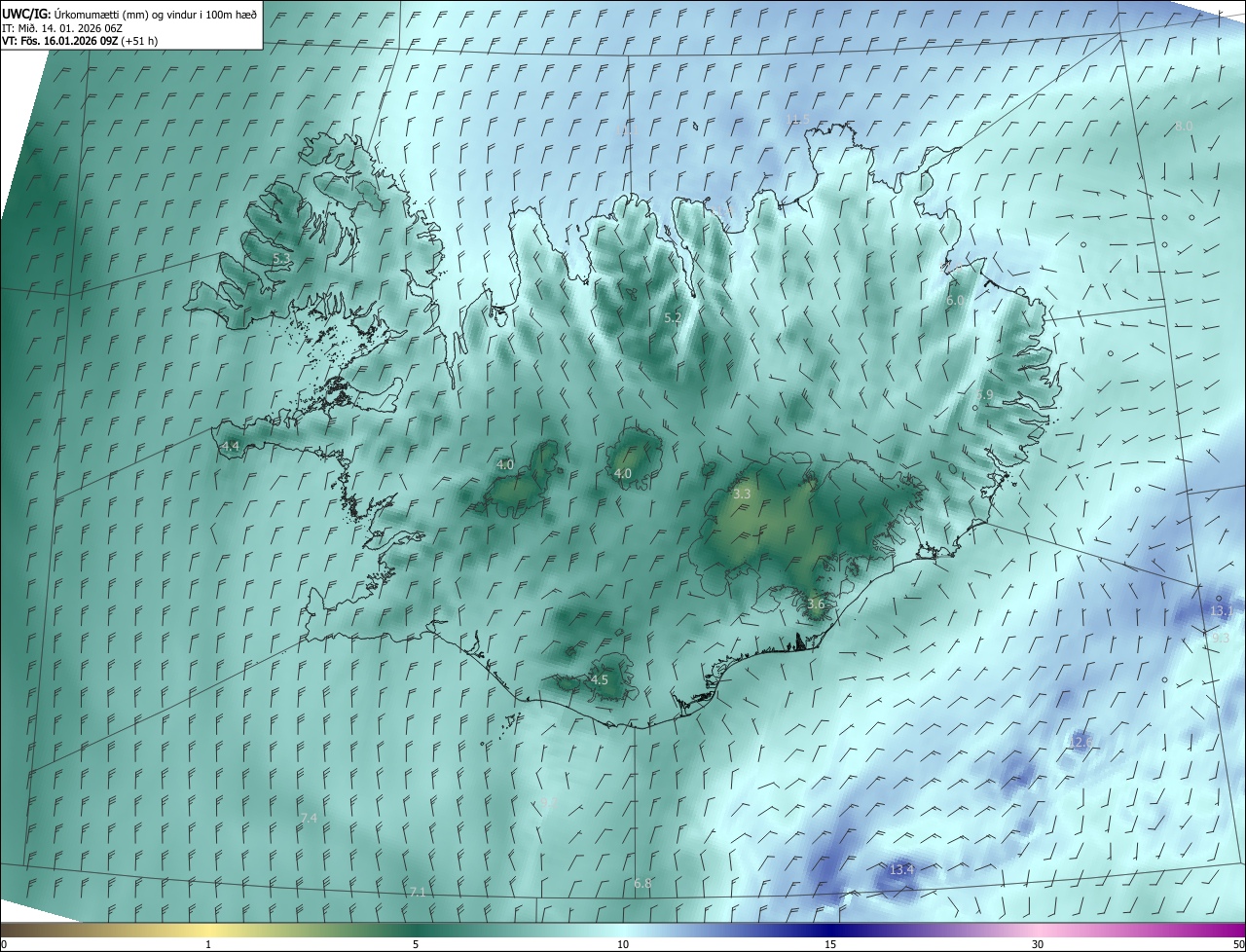
Task: Select the 13.4 maximum in the southern sea
Action: [x=901, y=869]
